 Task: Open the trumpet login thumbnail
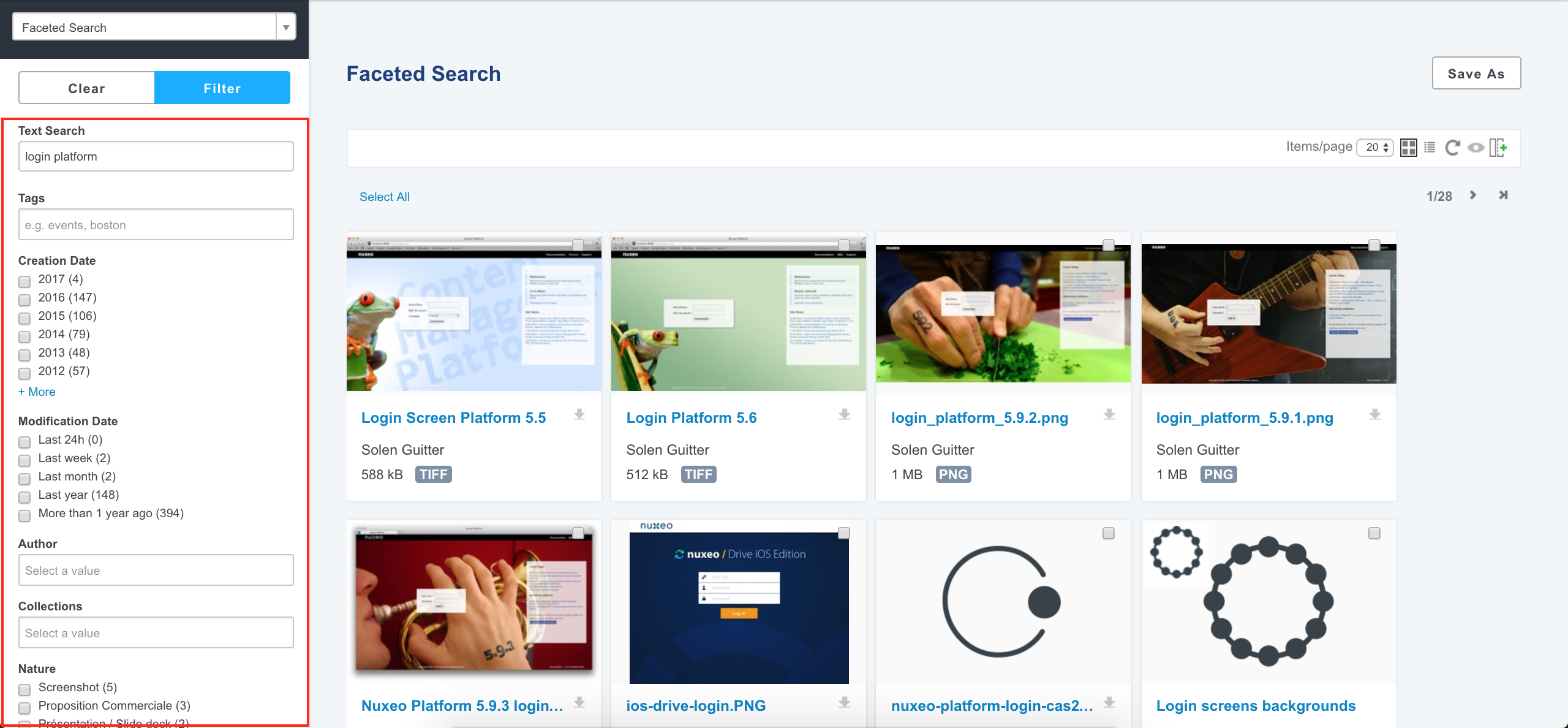click(474, 601)
